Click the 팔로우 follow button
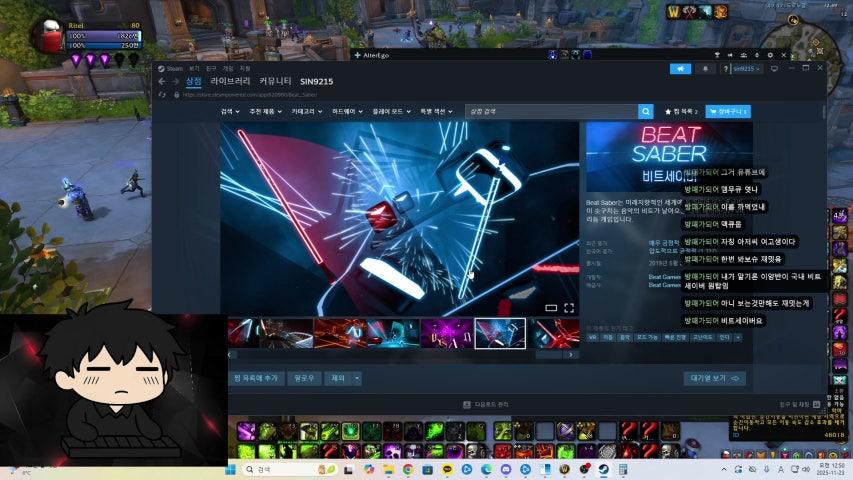The image size is (853, 480). point(304,378)
